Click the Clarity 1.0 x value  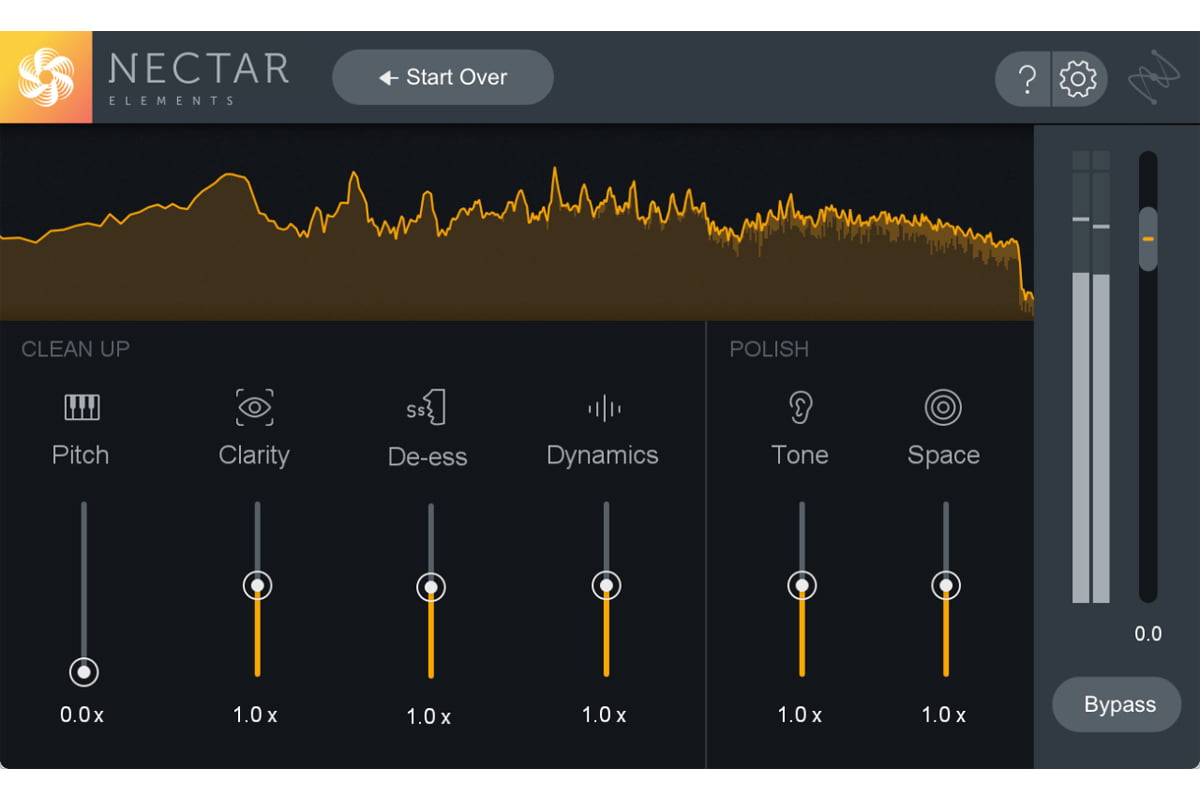pos(255,715)
